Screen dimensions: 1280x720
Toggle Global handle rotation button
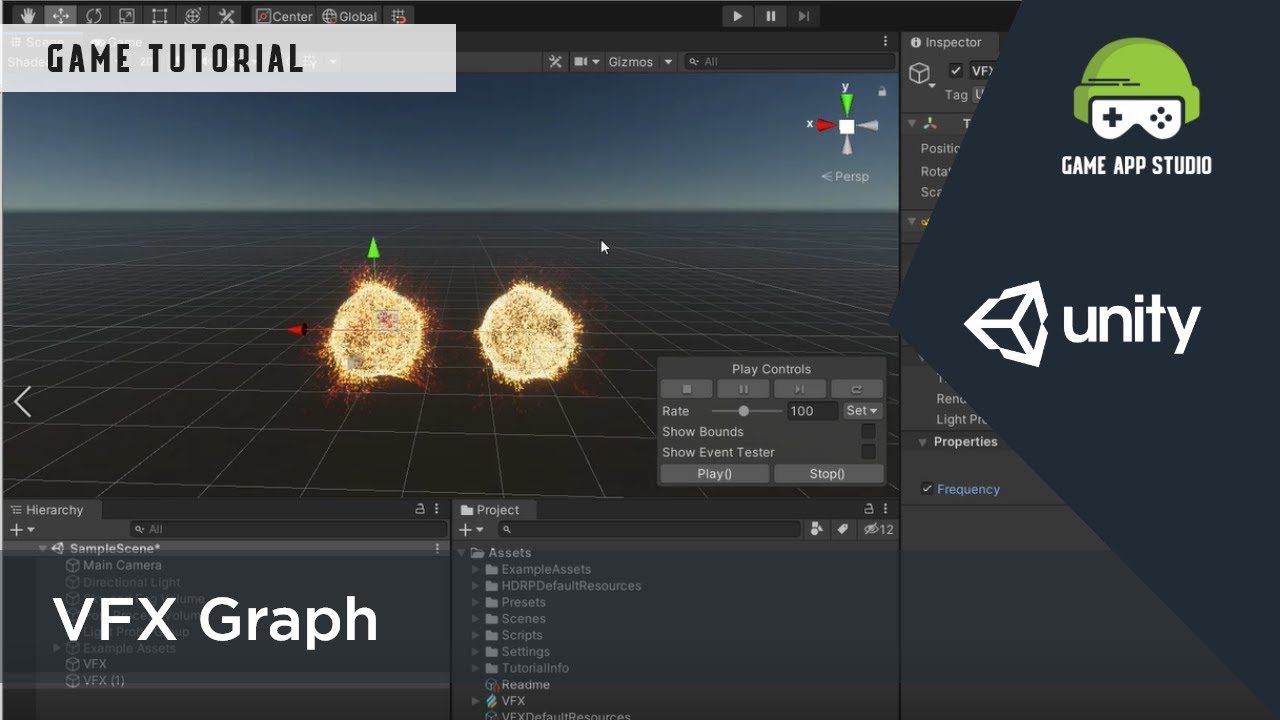pyautogui.click(x=349, y=16)
